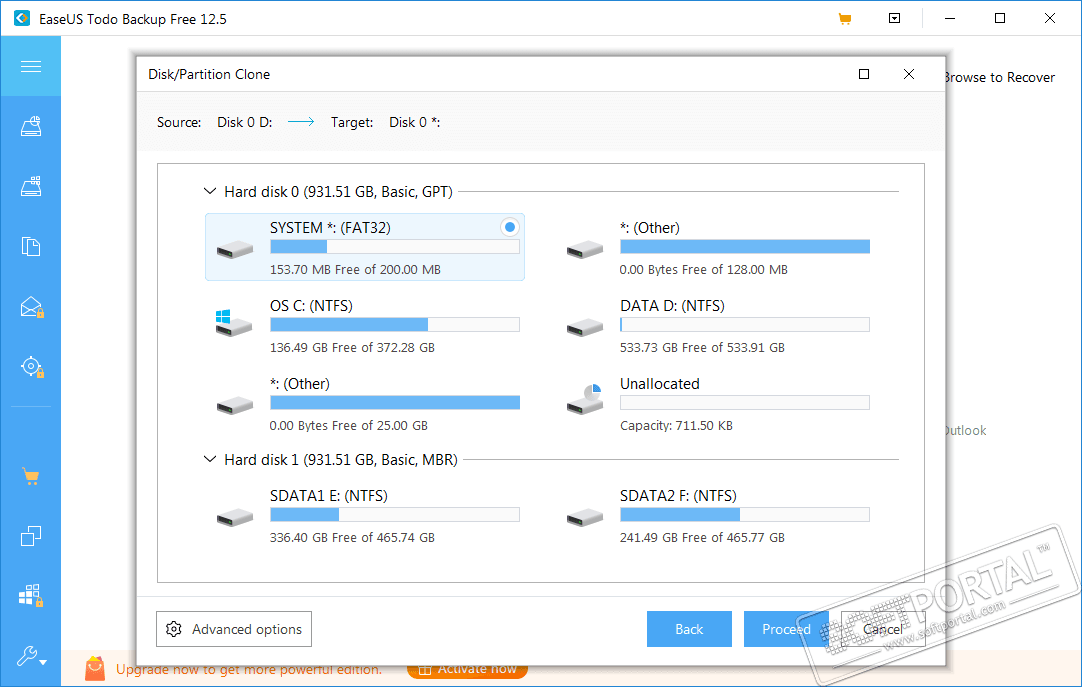Click the upgrade now promotional text
Viewport: 1082px width, 687px height.
point(248,669)
